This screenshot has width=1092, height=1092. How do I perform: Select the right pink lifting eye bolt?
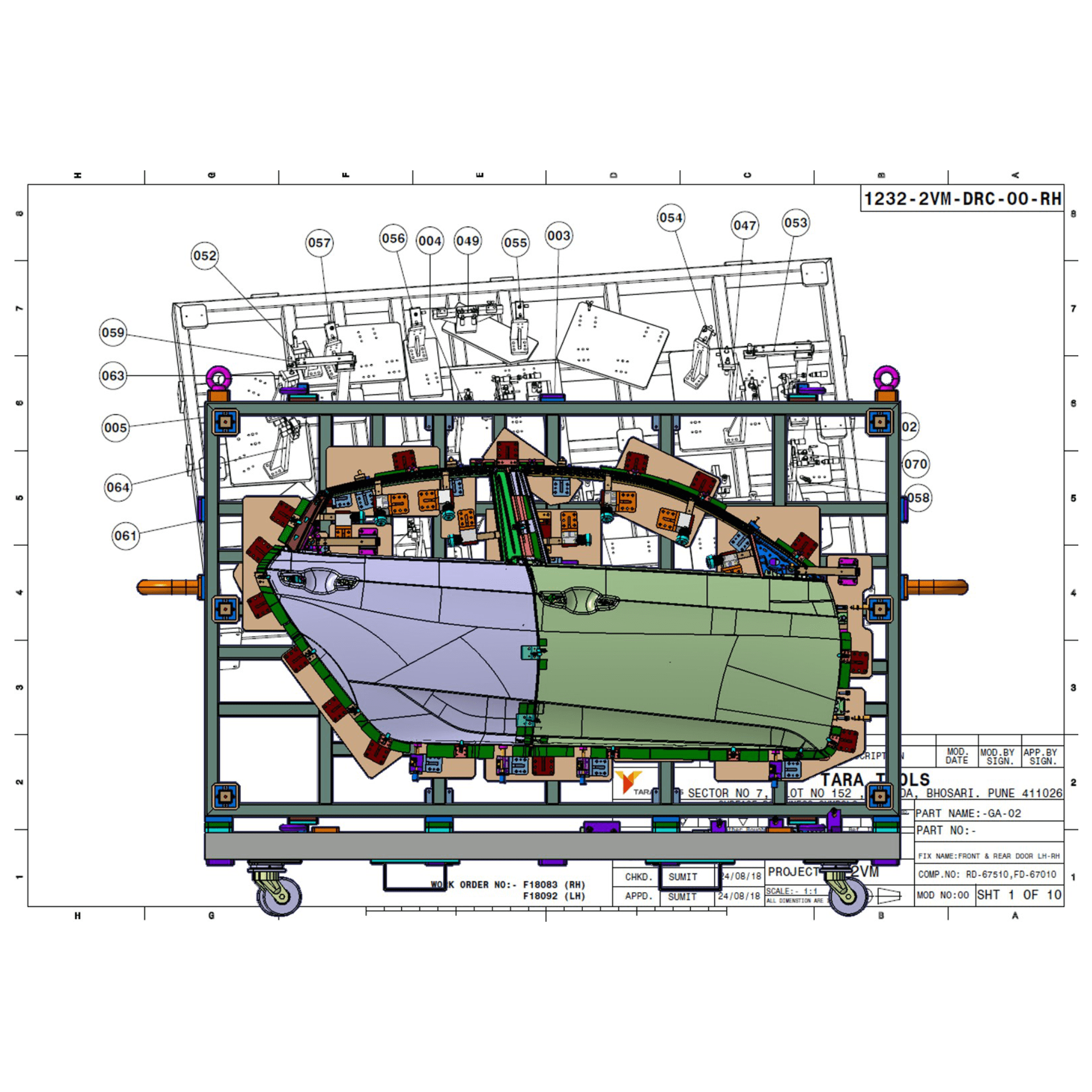pyautogui.click(x=887, y=378)
